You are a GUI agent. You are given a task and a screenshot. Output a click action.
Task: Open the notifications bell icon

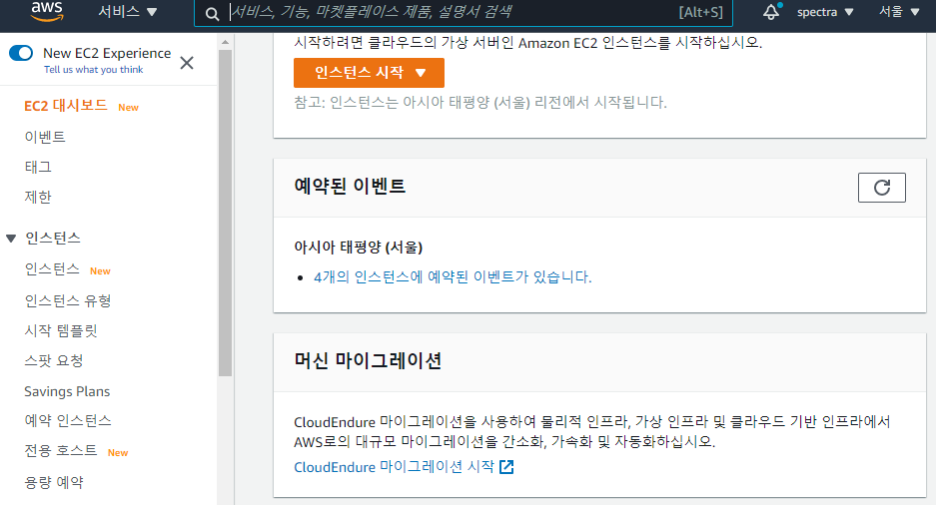[x=771, y=12]
